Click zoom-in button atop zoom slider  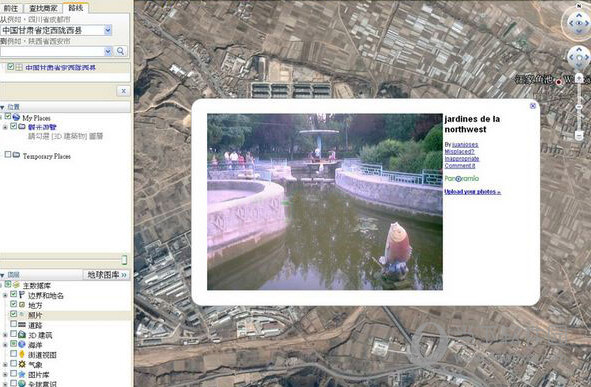pos(579,78)
